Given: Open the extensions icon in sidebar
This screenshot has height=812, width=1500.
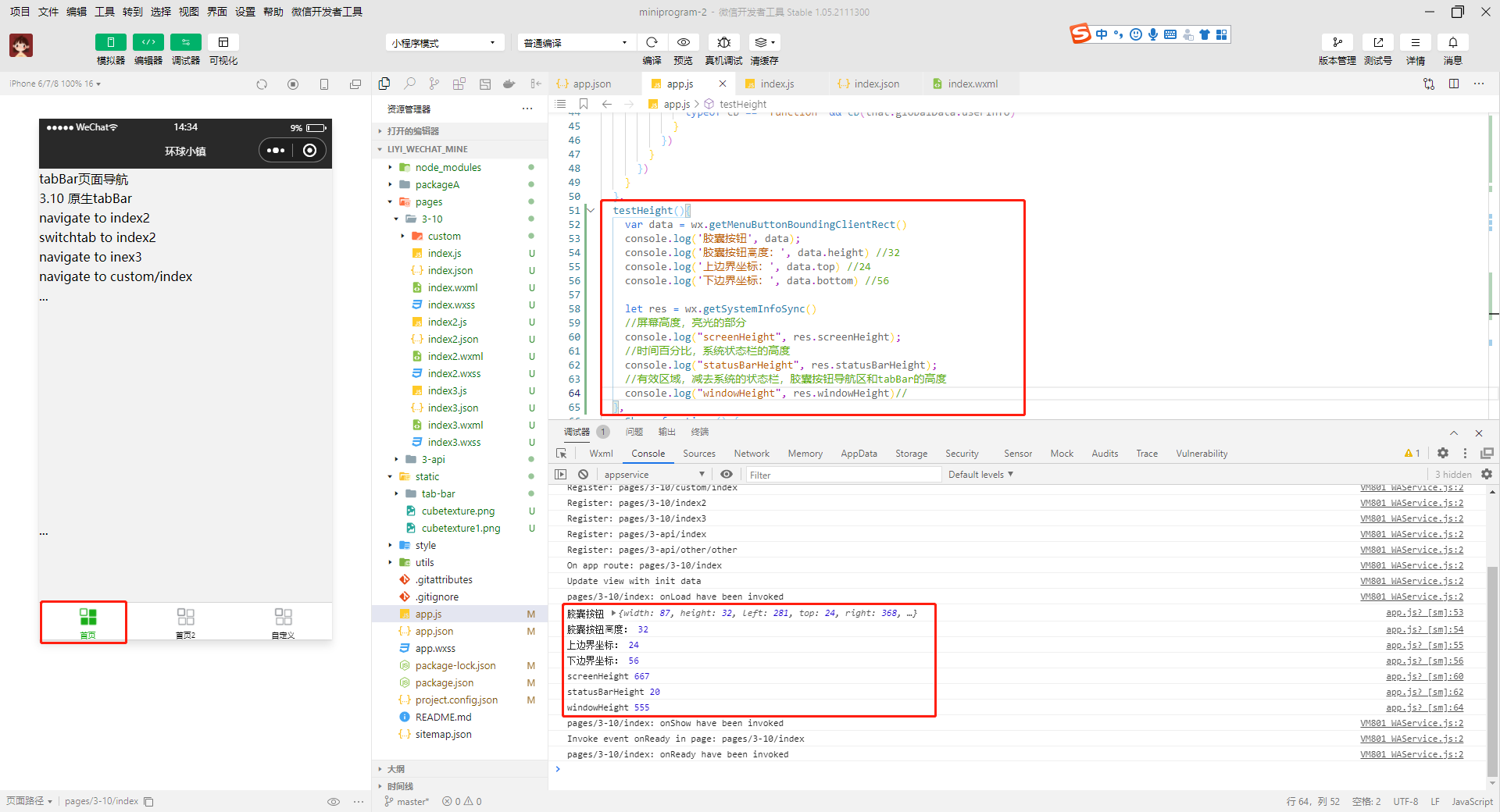Looking at the screenshot, I should tap(459, 84).
